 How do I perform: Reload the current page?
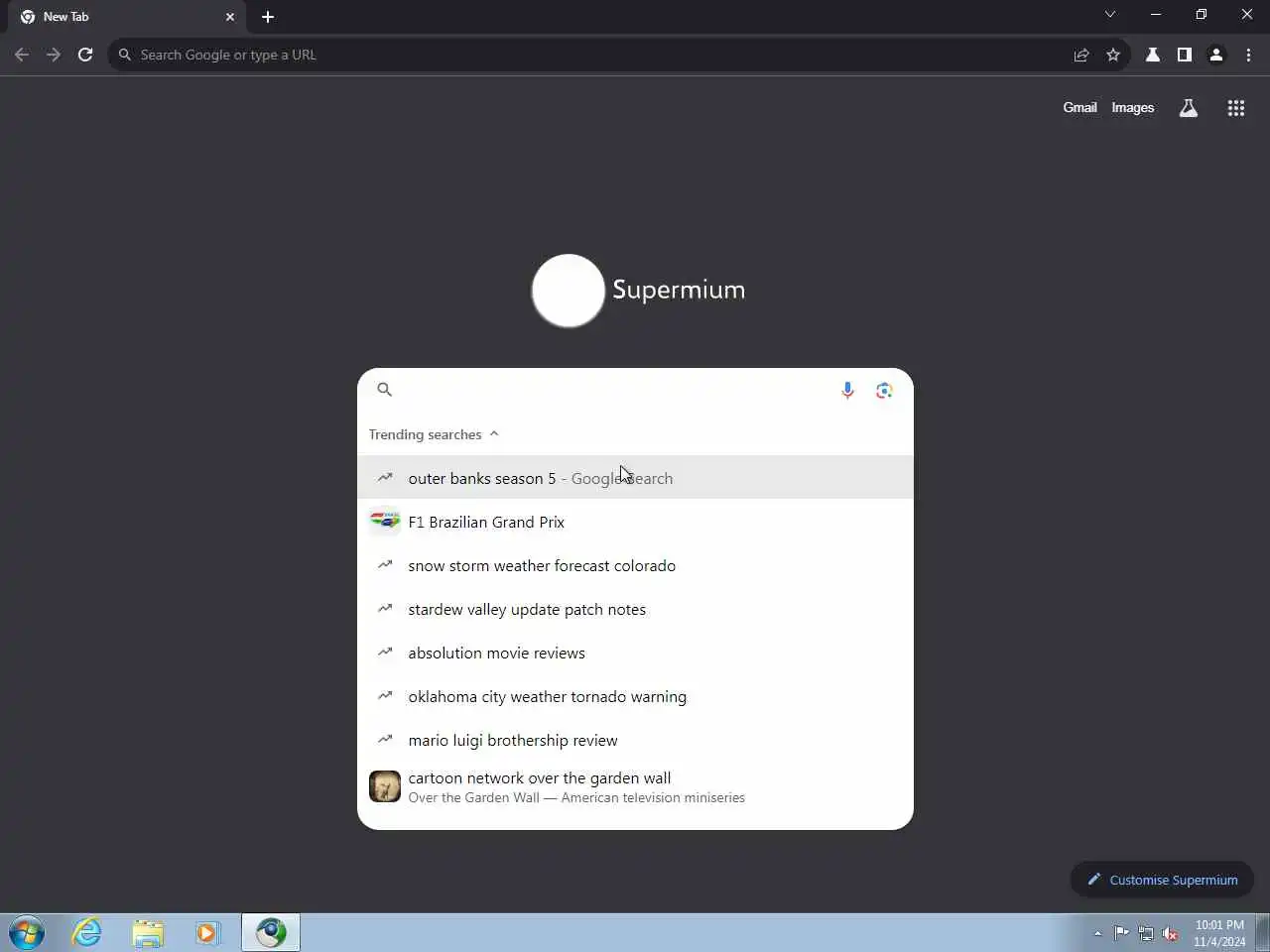85,55
